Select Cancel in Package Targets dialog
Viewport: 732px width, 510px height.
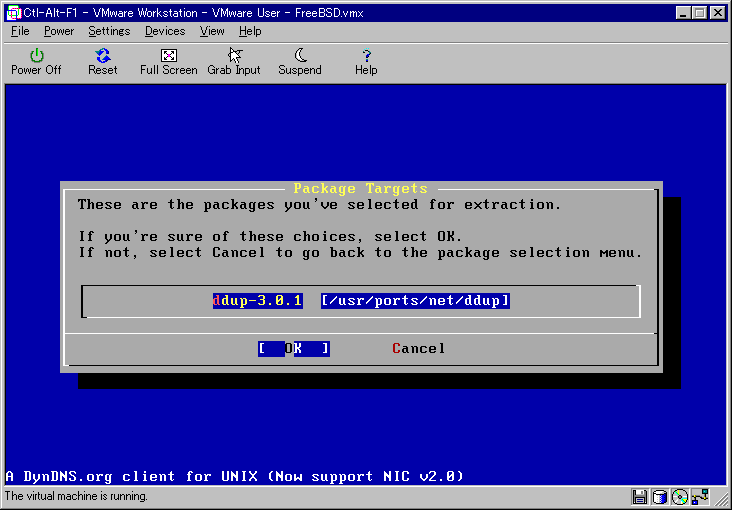418,348
